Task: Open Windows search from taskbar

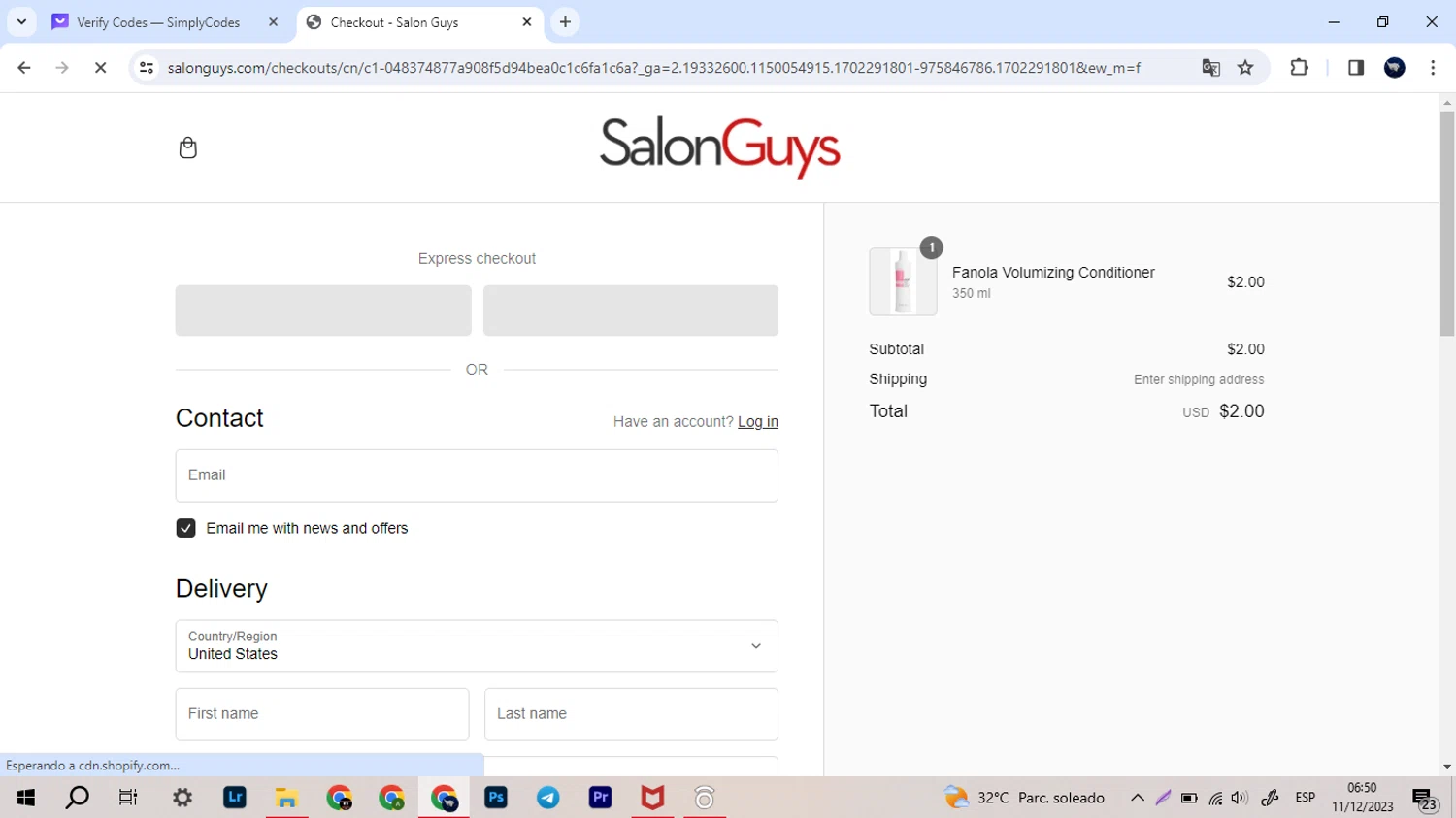Action: pos(77,798)
